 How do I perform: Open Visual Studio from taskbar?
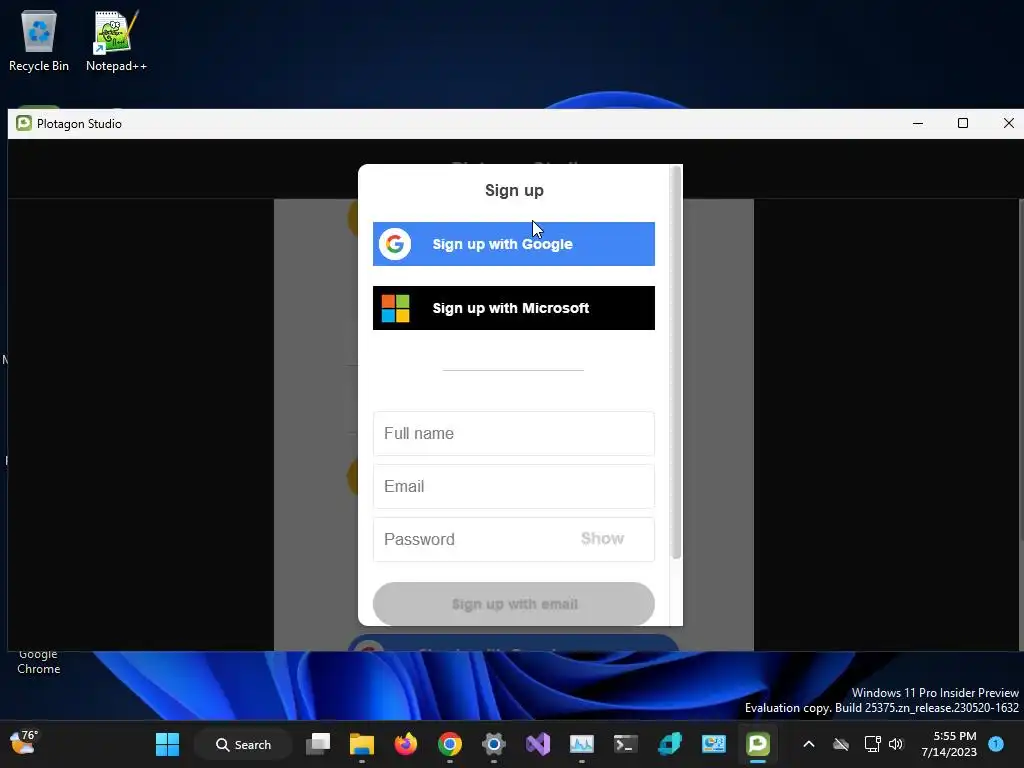pos(537,744)
